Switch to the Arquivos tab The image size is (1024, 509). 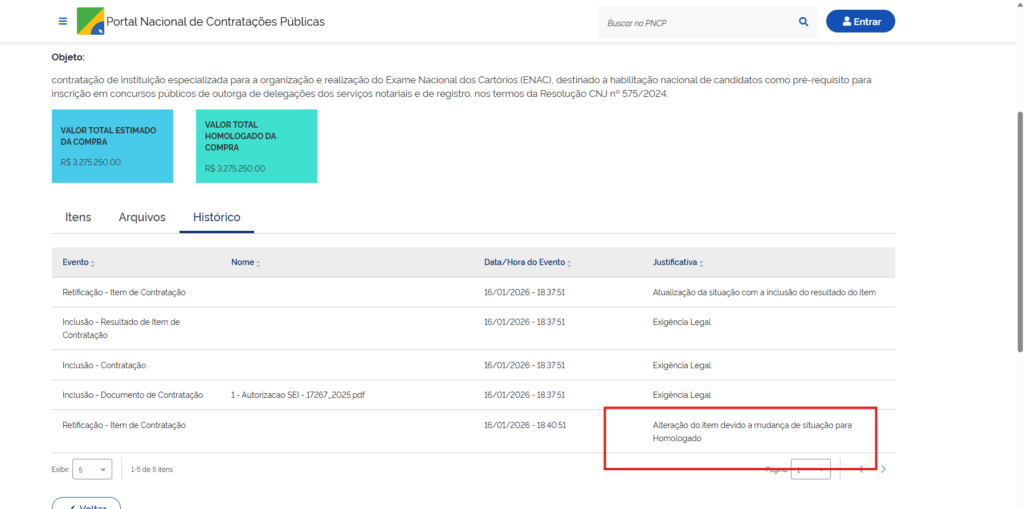(142, 217)
